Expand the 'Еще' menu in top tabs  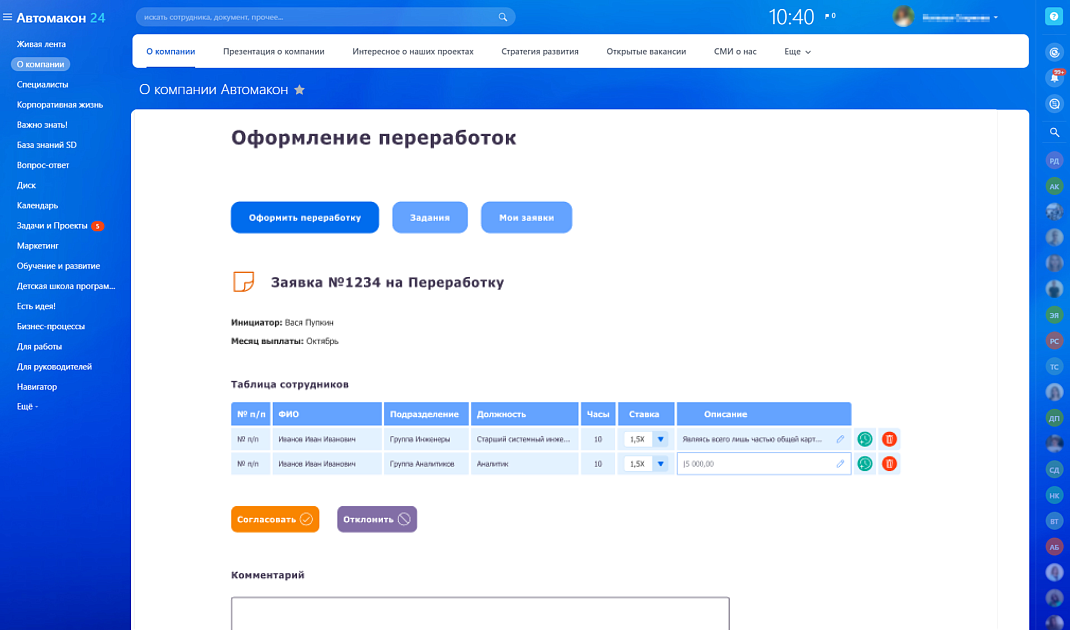point(797,51)
